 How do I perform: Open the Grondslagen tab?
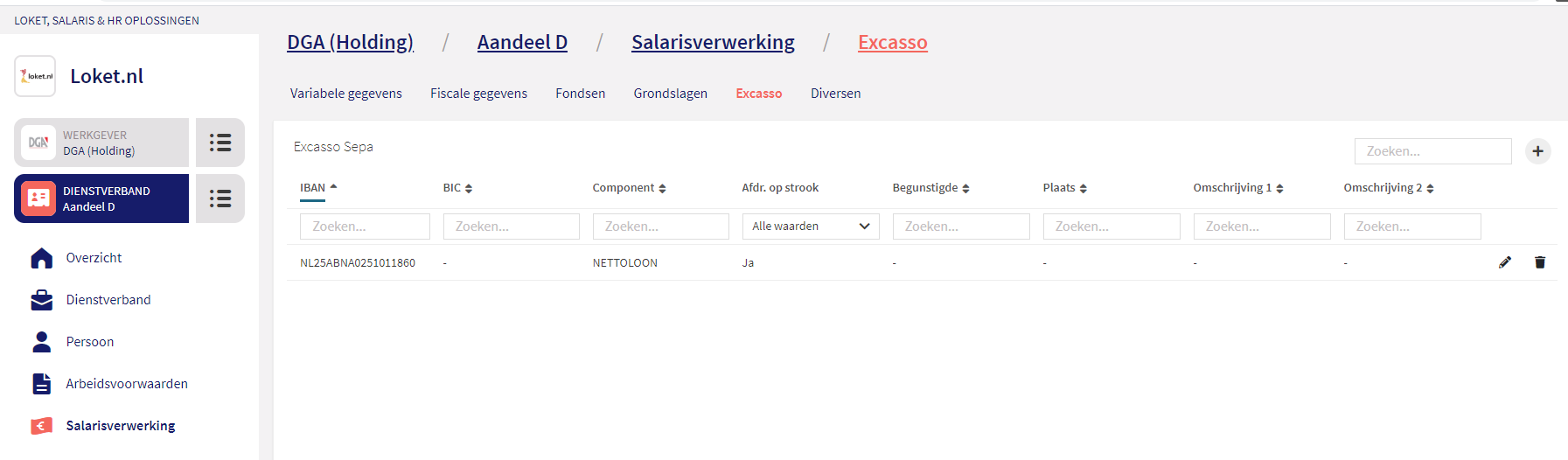click(x=670, y=94)
